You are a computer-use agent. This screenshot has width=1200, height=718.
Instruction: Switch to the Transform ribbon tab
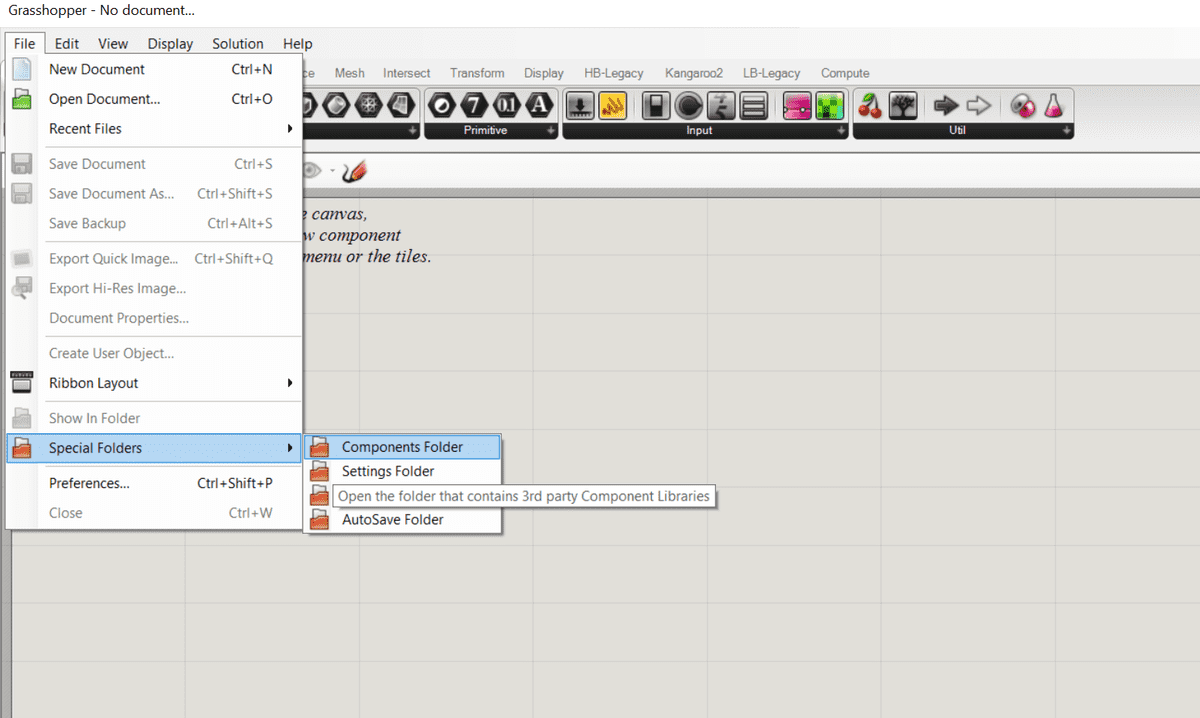(477, 73)
